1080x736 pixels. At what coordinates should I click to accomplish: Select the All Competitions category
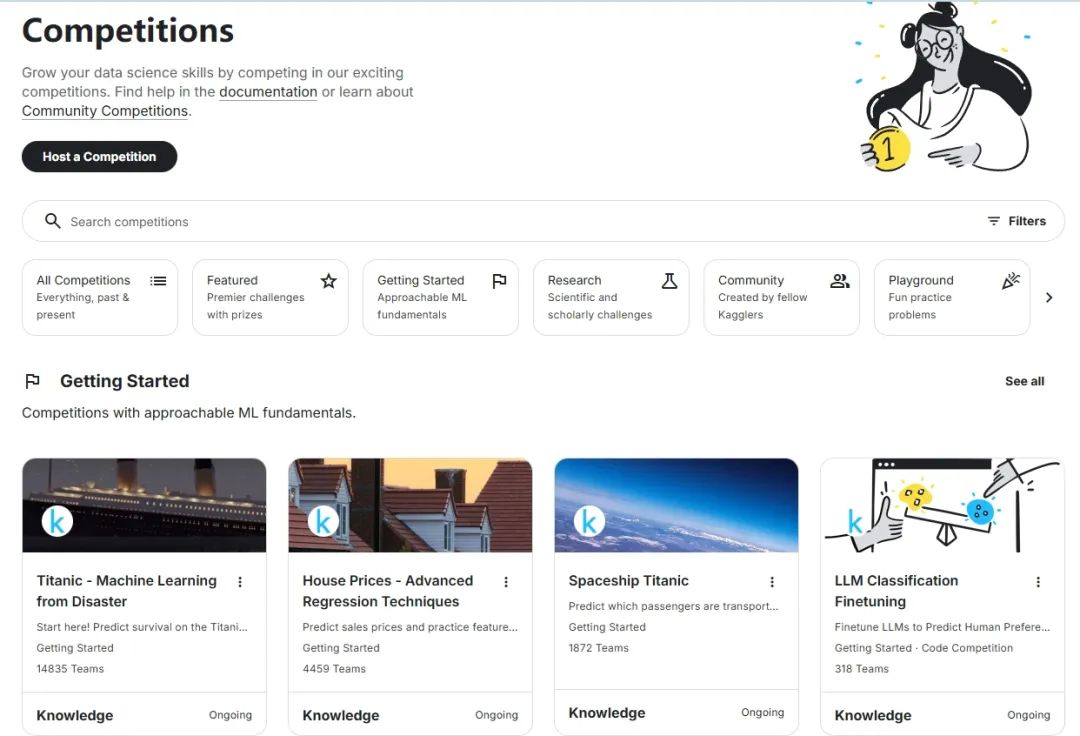click(100, 297)
